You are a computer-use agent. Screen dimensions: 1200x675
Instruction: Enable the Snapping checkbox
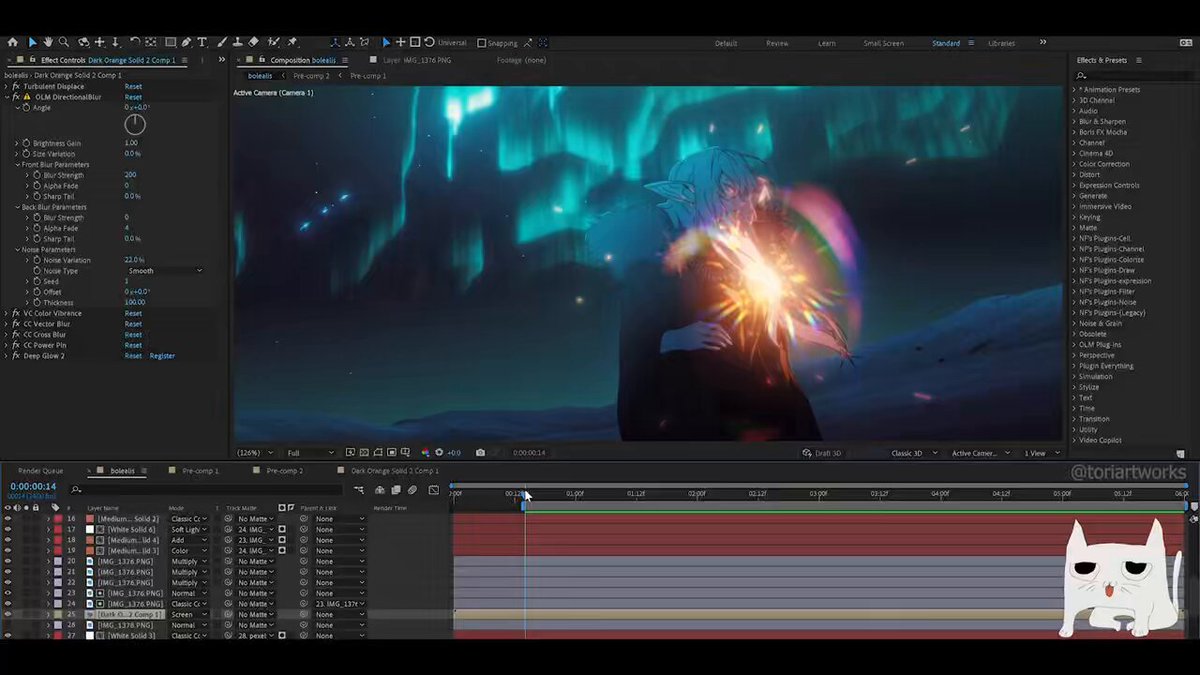pos(481,43)
